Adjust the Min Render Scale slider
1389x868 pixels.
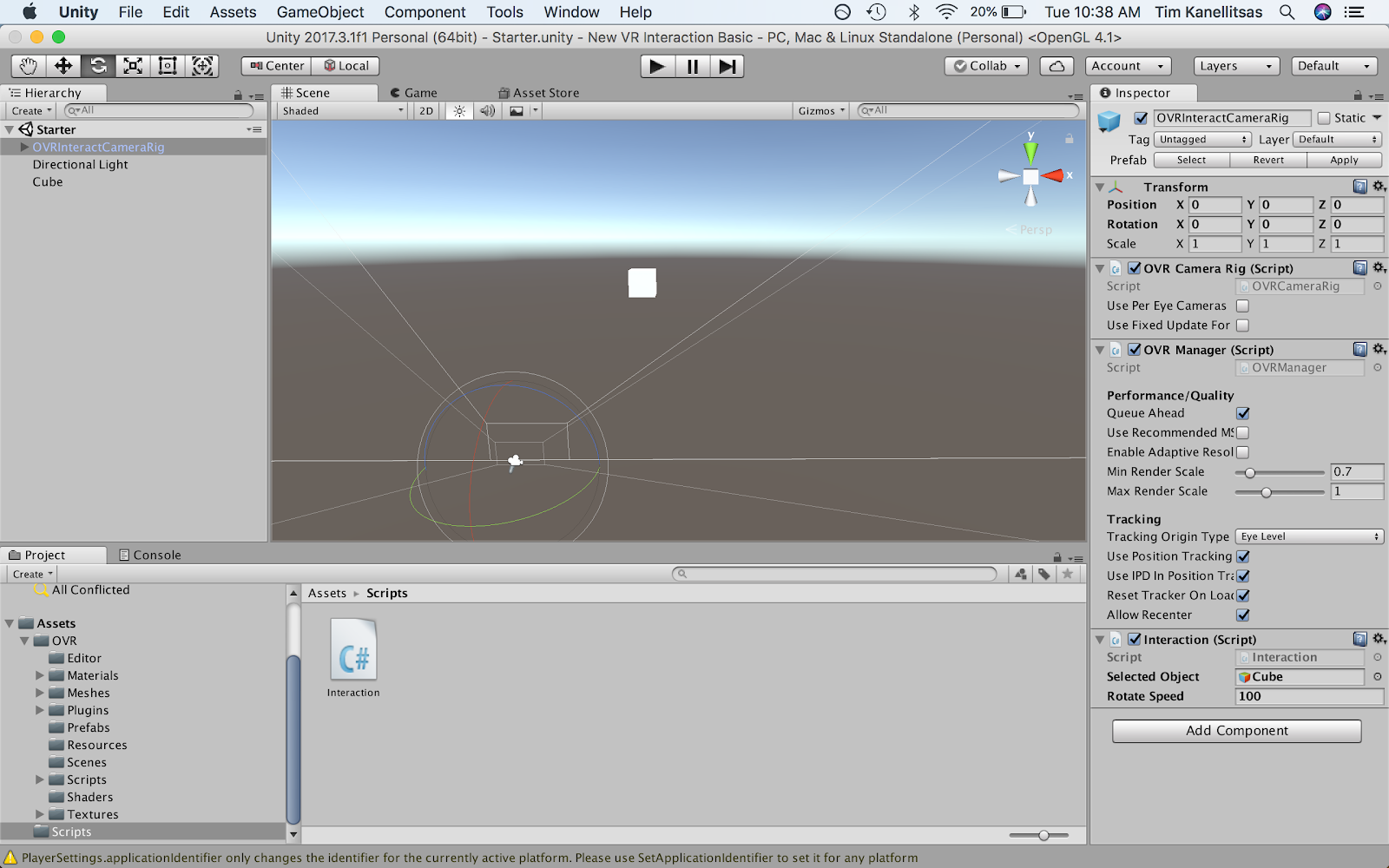click(1250, 473)
